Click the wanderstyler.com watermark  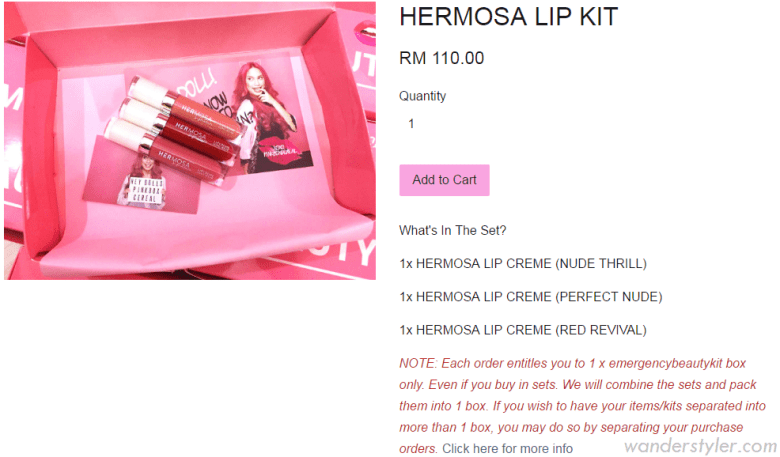(x=700, y=445)
